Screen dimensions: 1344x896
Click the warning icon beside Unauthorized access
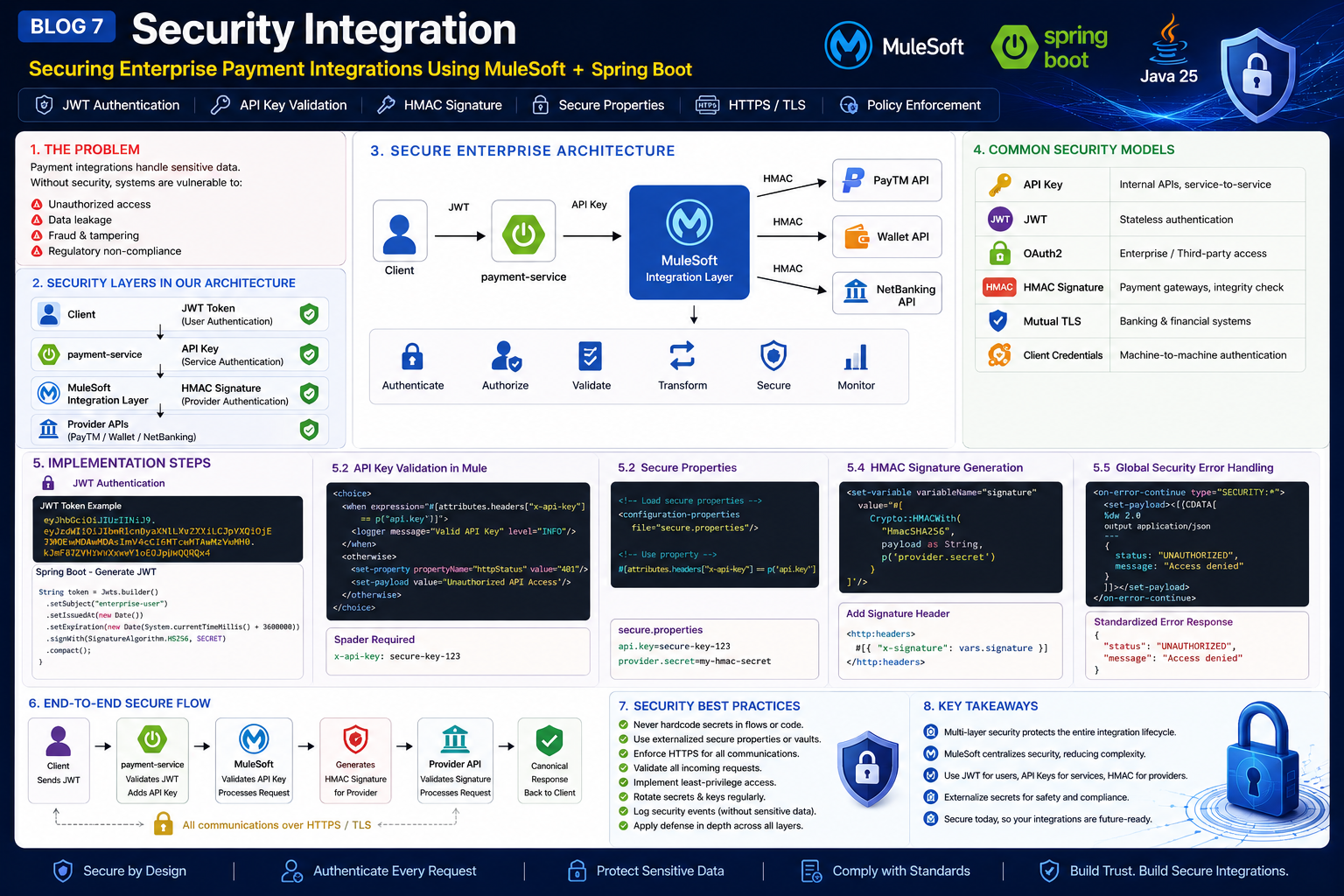(37, 204)
